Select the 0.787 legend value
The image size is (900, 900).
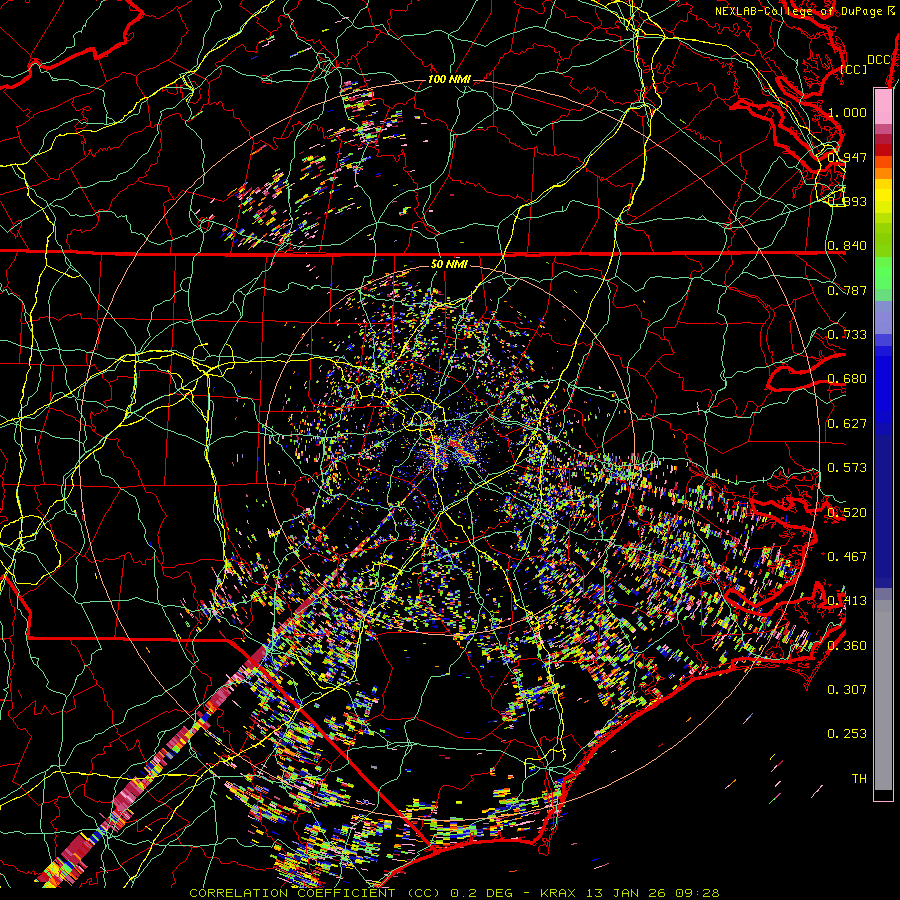[x=847, y=290]
